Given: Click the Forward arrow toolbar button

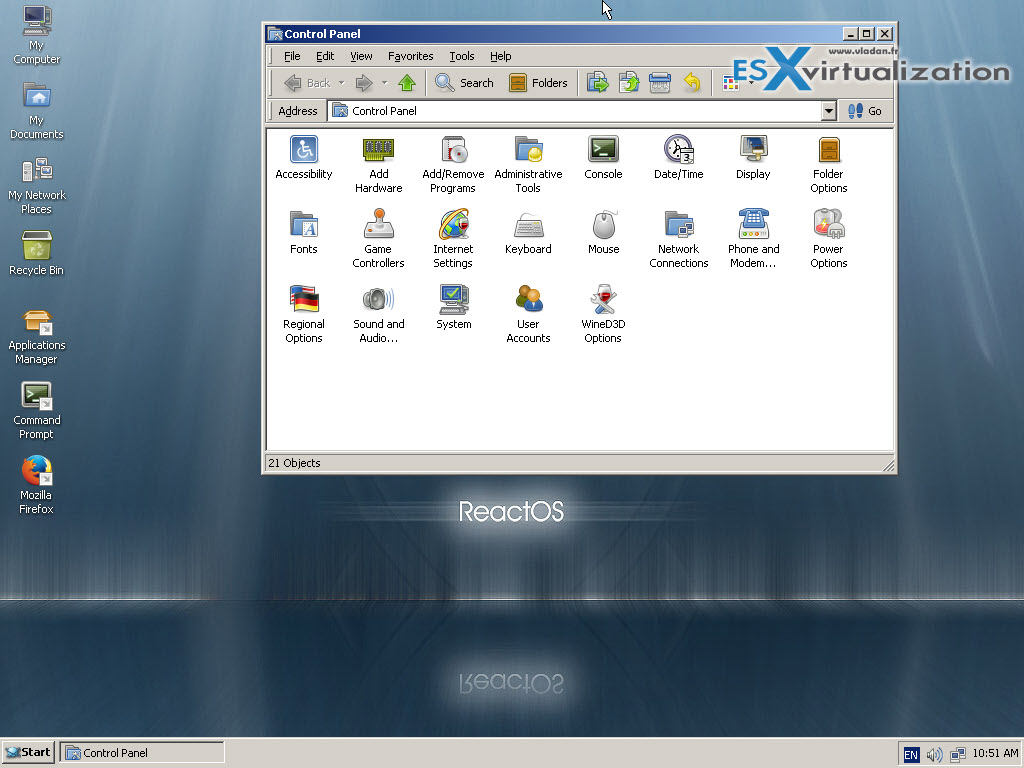Looking at the screenshot, I should (x=364, y=83).
